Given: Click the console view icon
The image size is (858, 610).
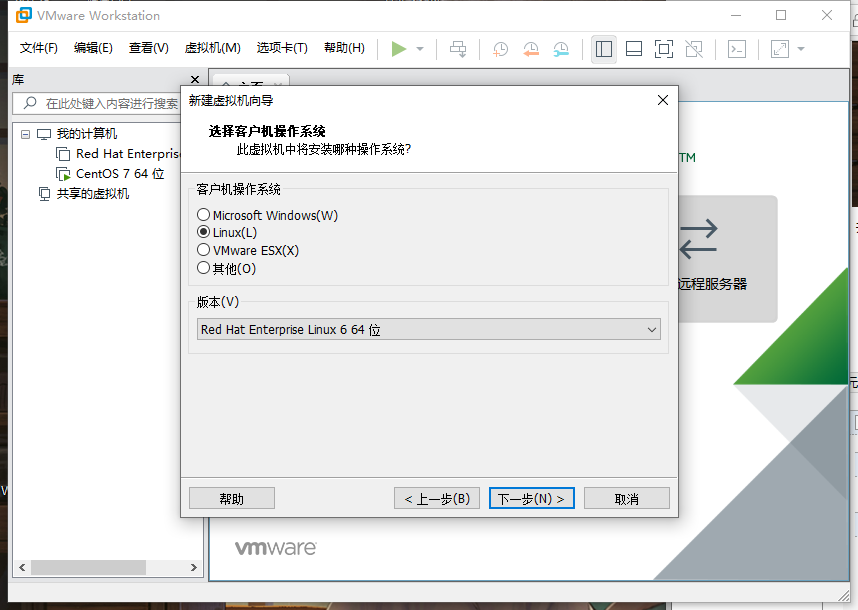Looking at the screenshot, I should point(737,49).
